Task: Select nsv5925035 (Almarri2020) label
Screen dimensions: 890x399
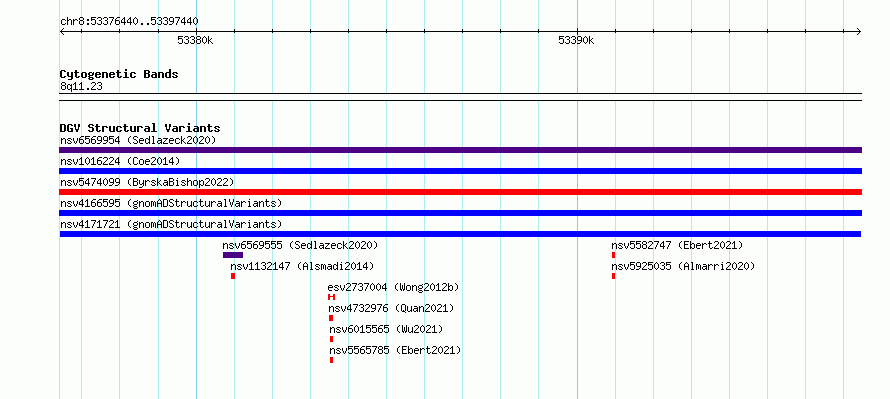Action: [x=683, y=266]
